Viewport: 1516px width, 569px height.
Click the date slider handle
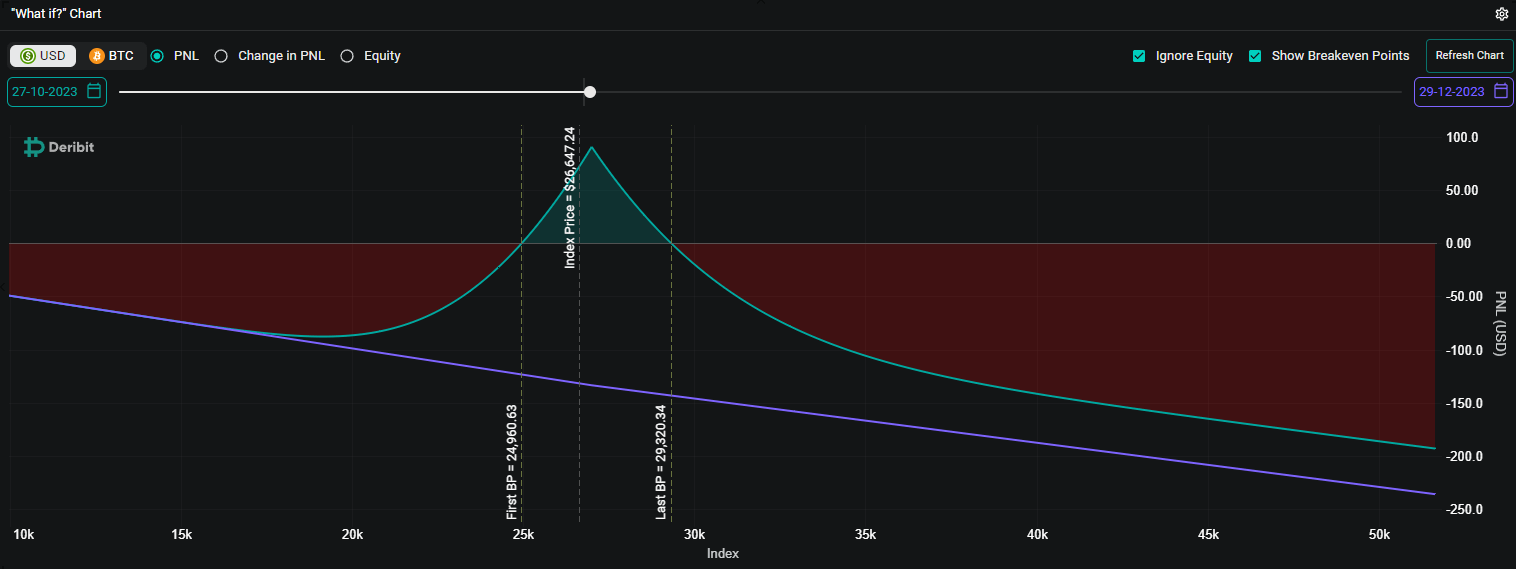pyautogui.click(x=590, y=92)
